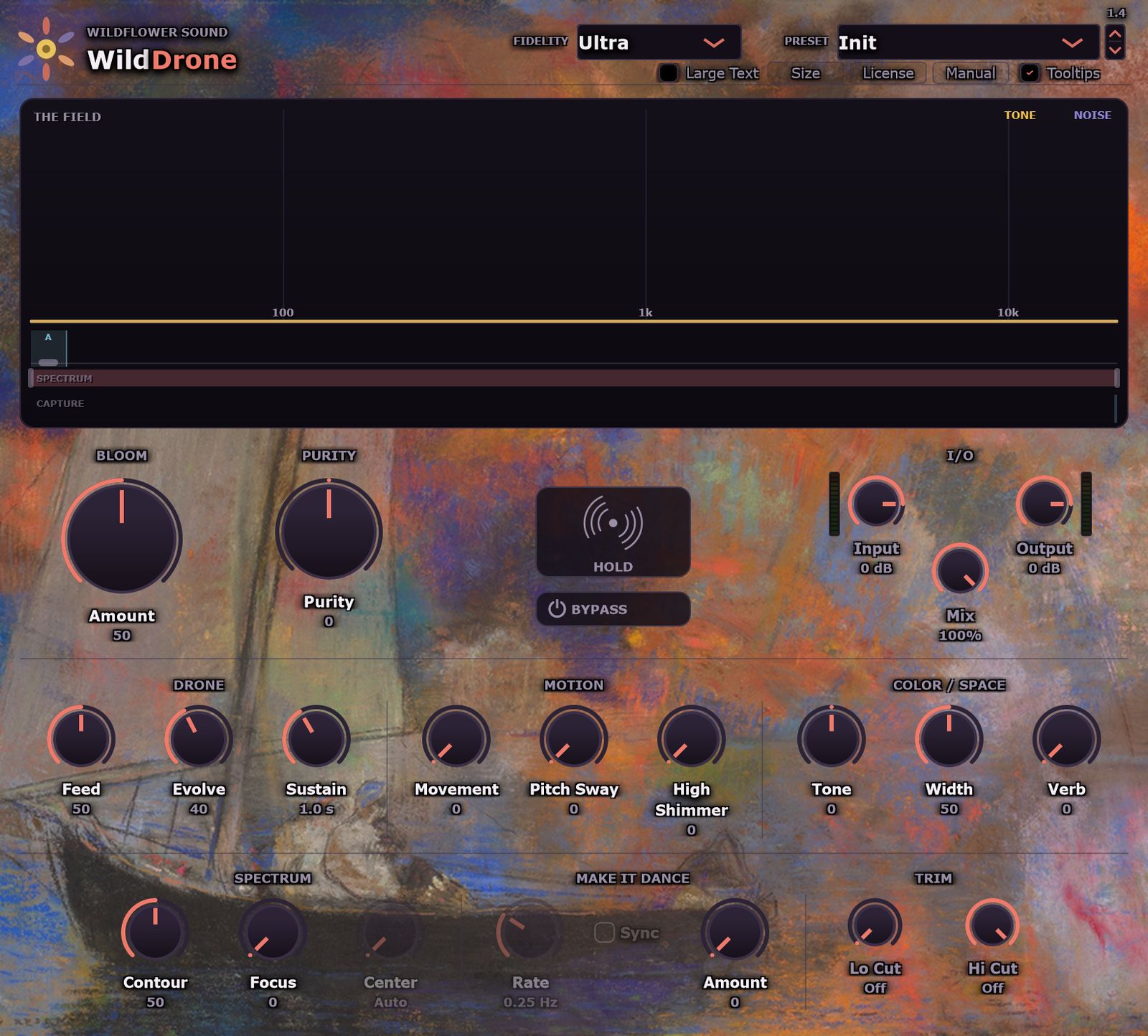
Task: Click the Lo Cut knob
Action: click(x=875, y=924)
